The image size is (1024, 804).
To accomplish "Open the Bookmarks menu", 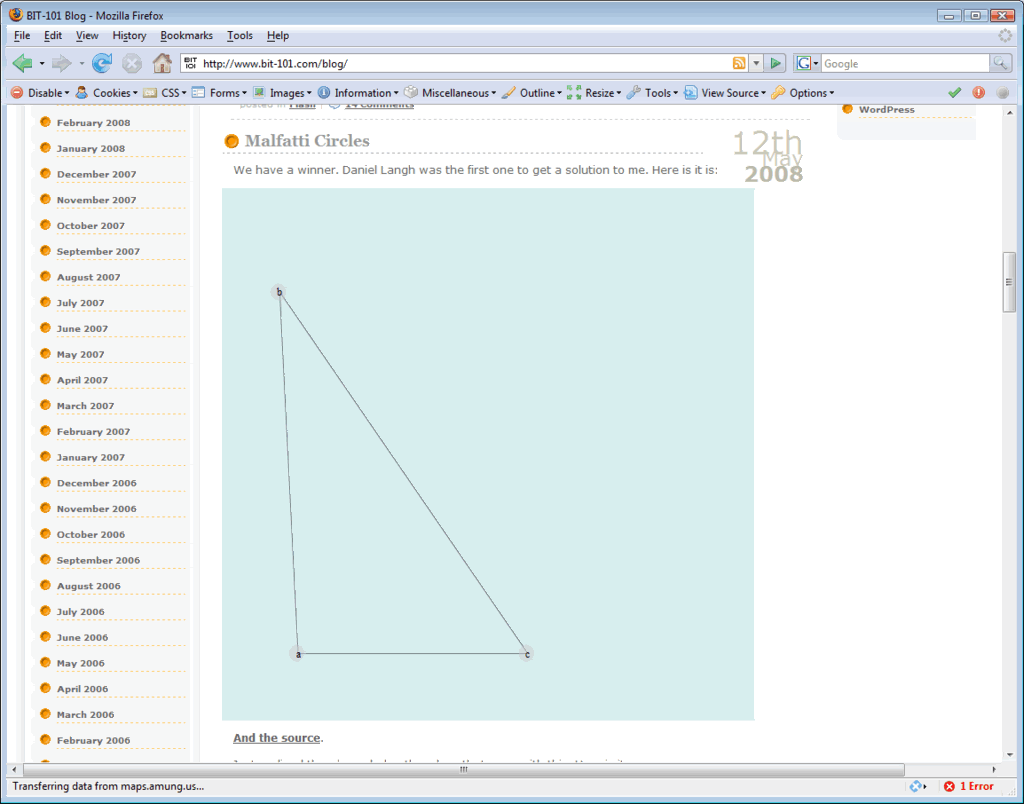I will (186, 35).
